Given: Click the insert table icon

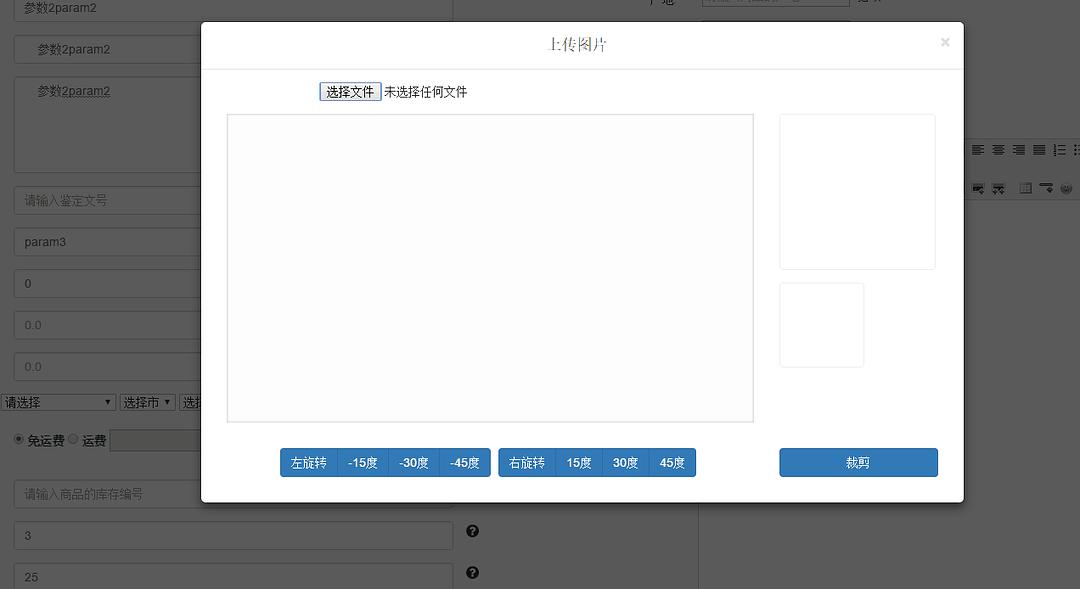Looking at the screenshot, I should click(x=1025, y=187).
